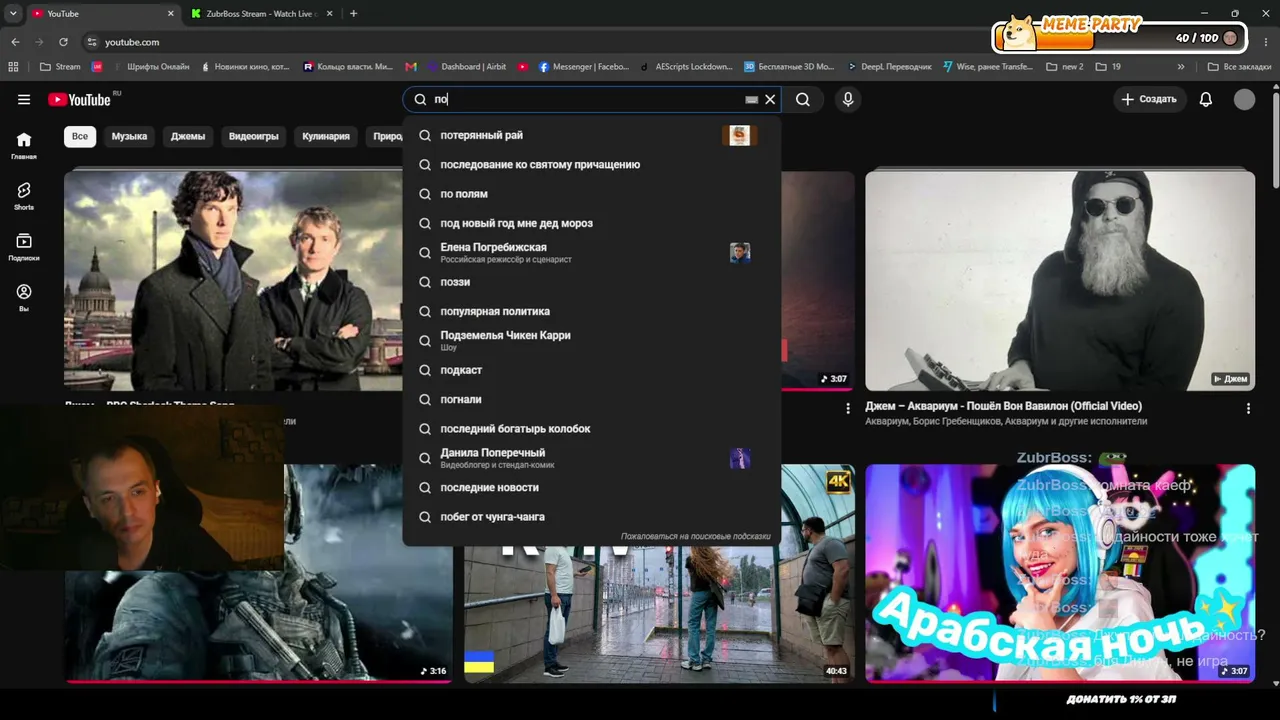Open the DeepL Переводчик bookmark

(889, 67)
